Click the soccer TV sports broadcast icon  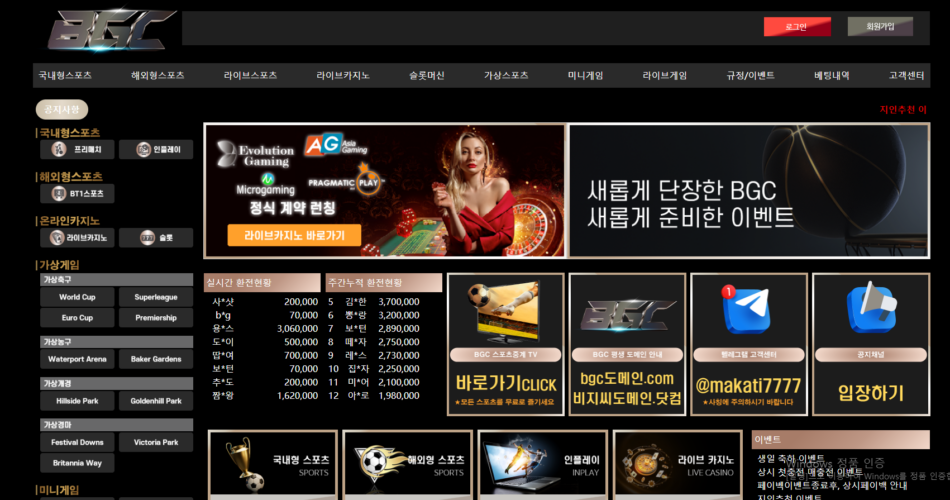[505, 312]
